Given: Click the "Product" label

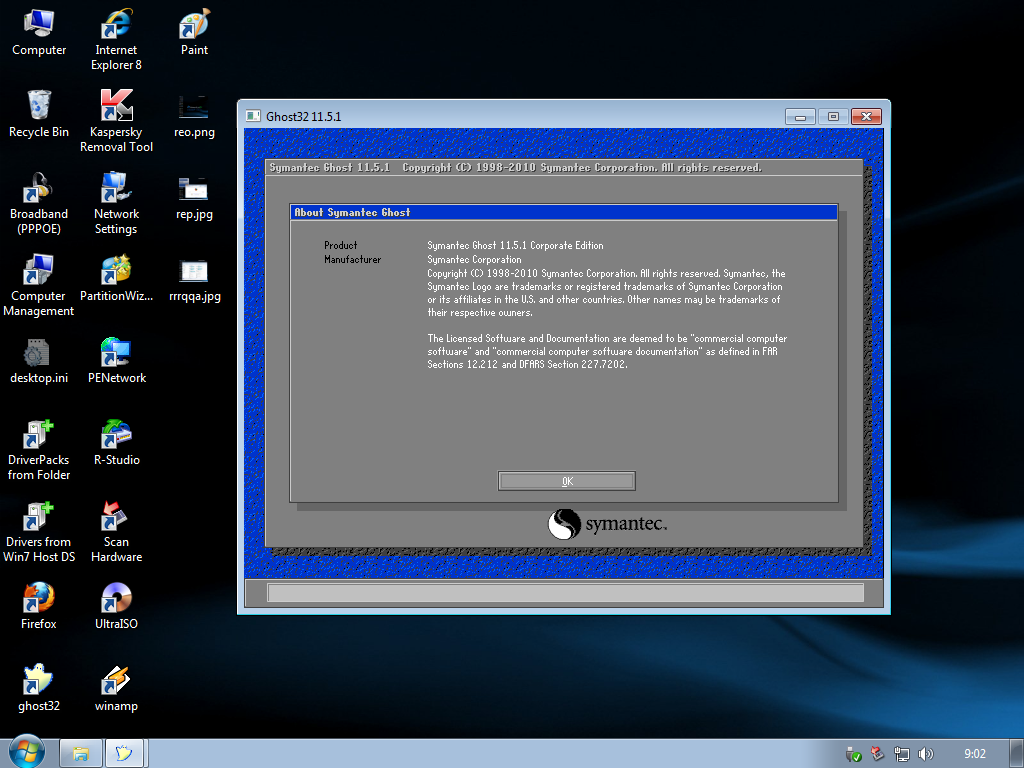Looking at the screenshot, I should (340, 246).
